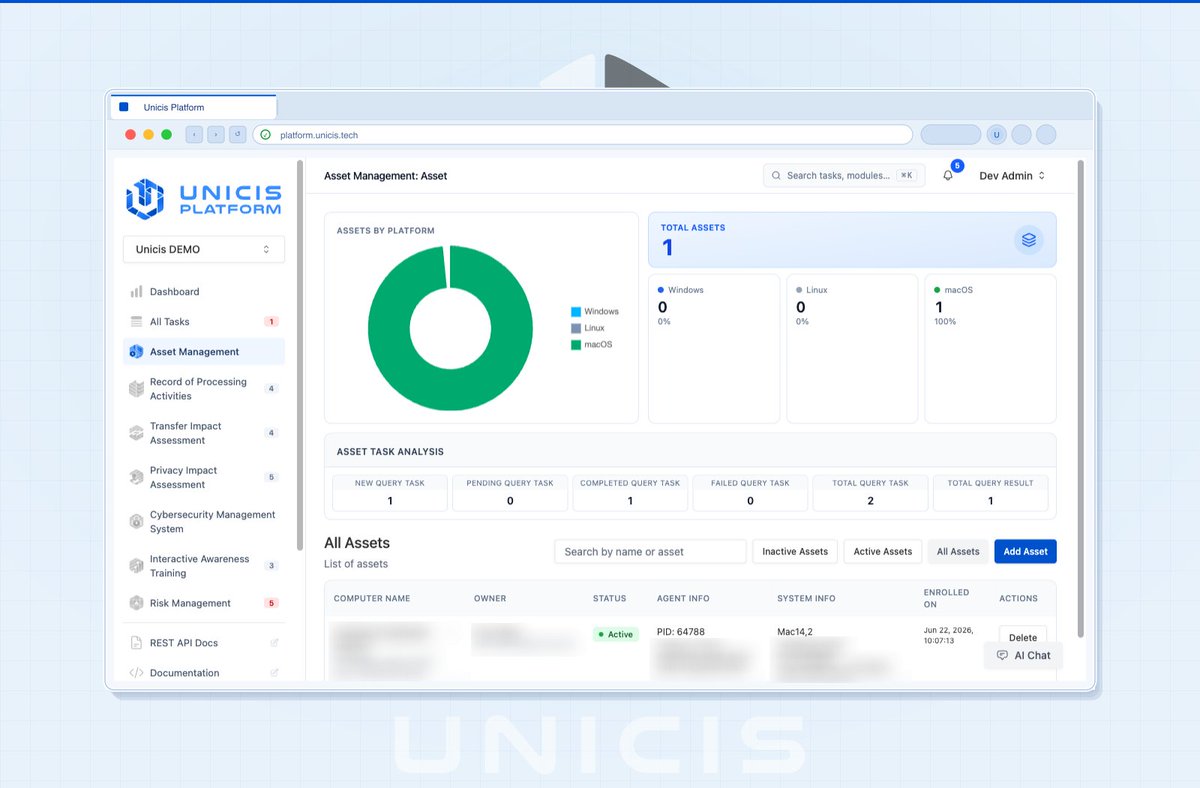Viewport: 1200px width, 788px height.
Task: Click the Search tasks, modules field
Action: pos(844,176)
